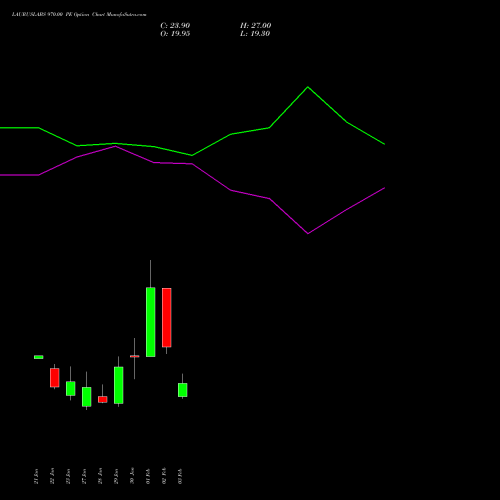Select the small green candle above 03 Feb
Image resolution: width=500 pixels, height=500 pixels.
(183, 390)
